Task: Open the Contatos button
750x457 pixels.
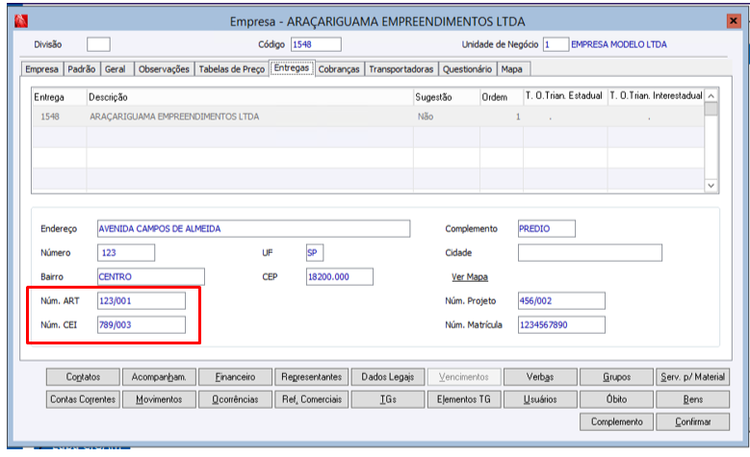Action: coord(83,377)
